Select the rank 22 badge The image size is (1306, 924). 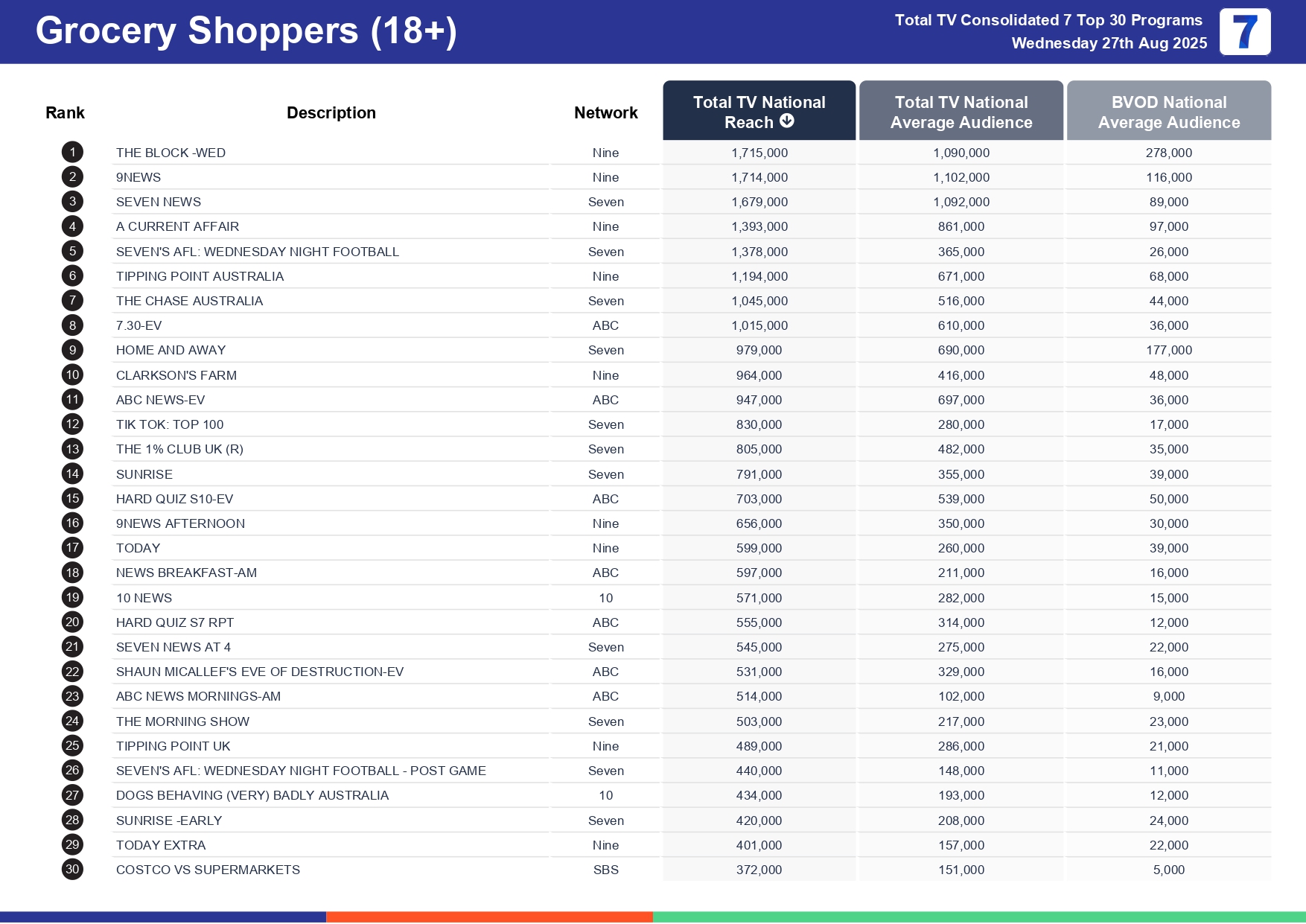click(x=72, y=672)
